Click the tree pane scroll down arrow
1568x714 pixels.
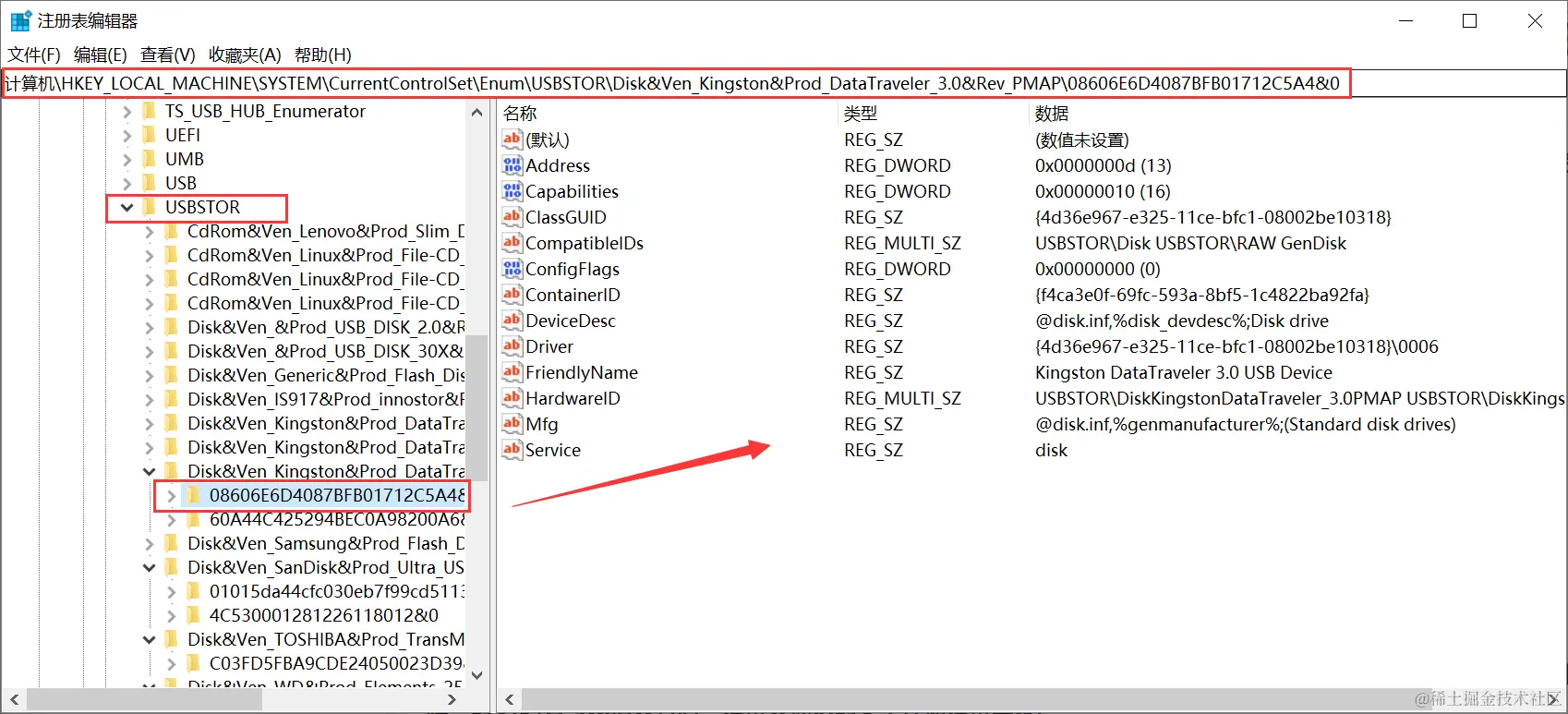[x=476, y=675]
